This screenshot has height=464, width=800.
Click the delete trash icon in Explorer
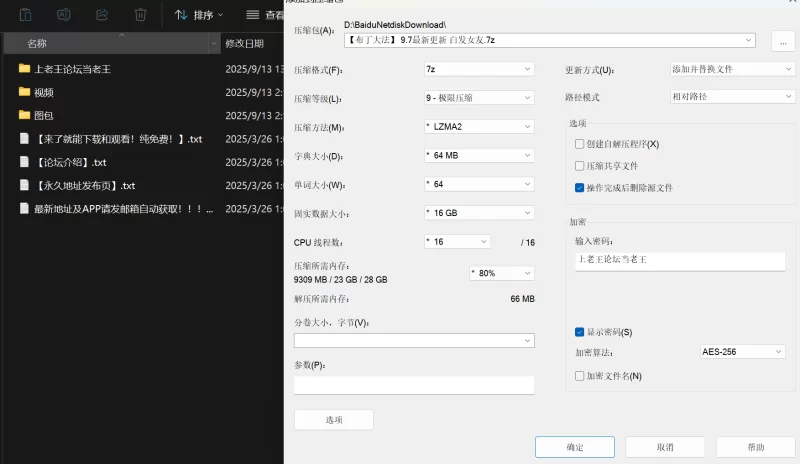point(140,15)
